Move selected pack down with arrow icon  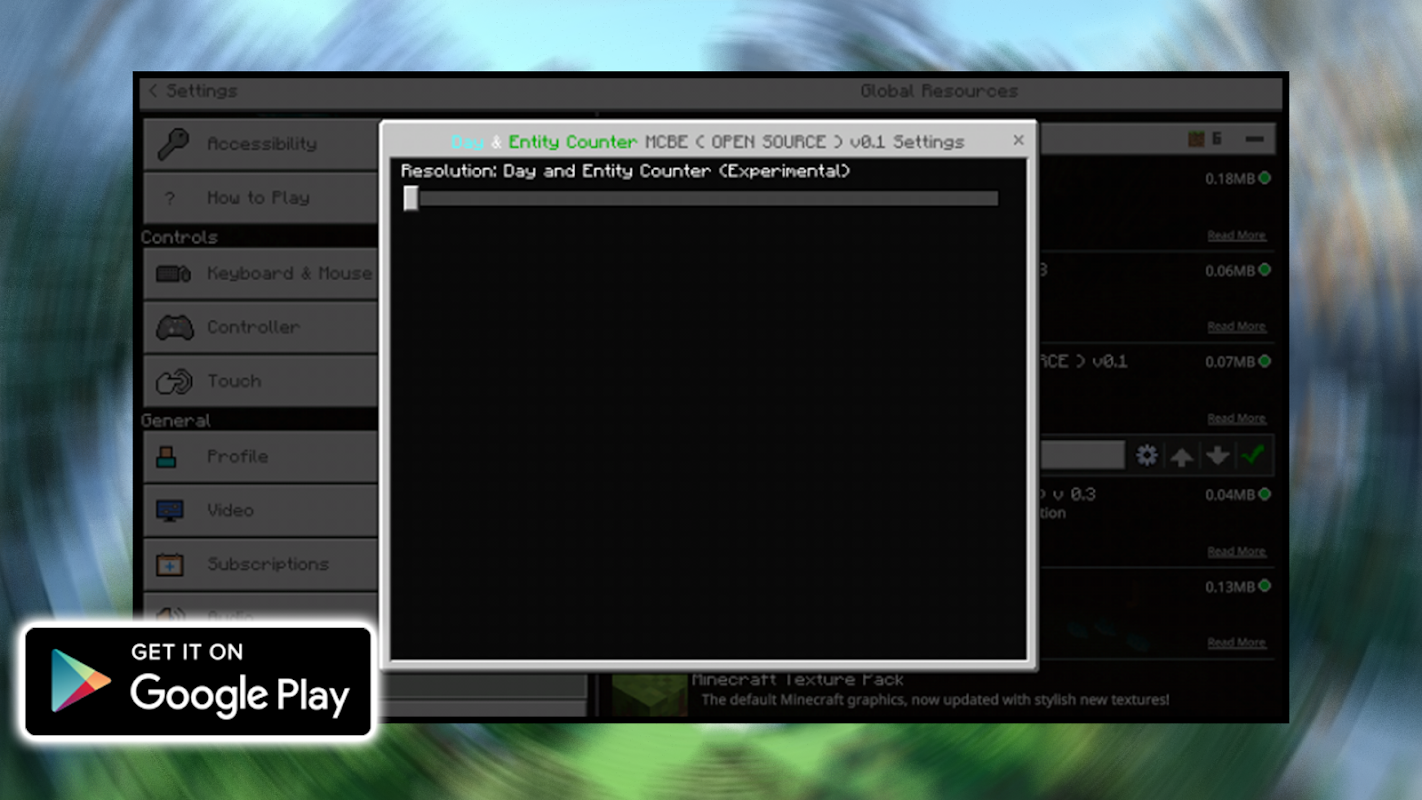pos(1217,456)
